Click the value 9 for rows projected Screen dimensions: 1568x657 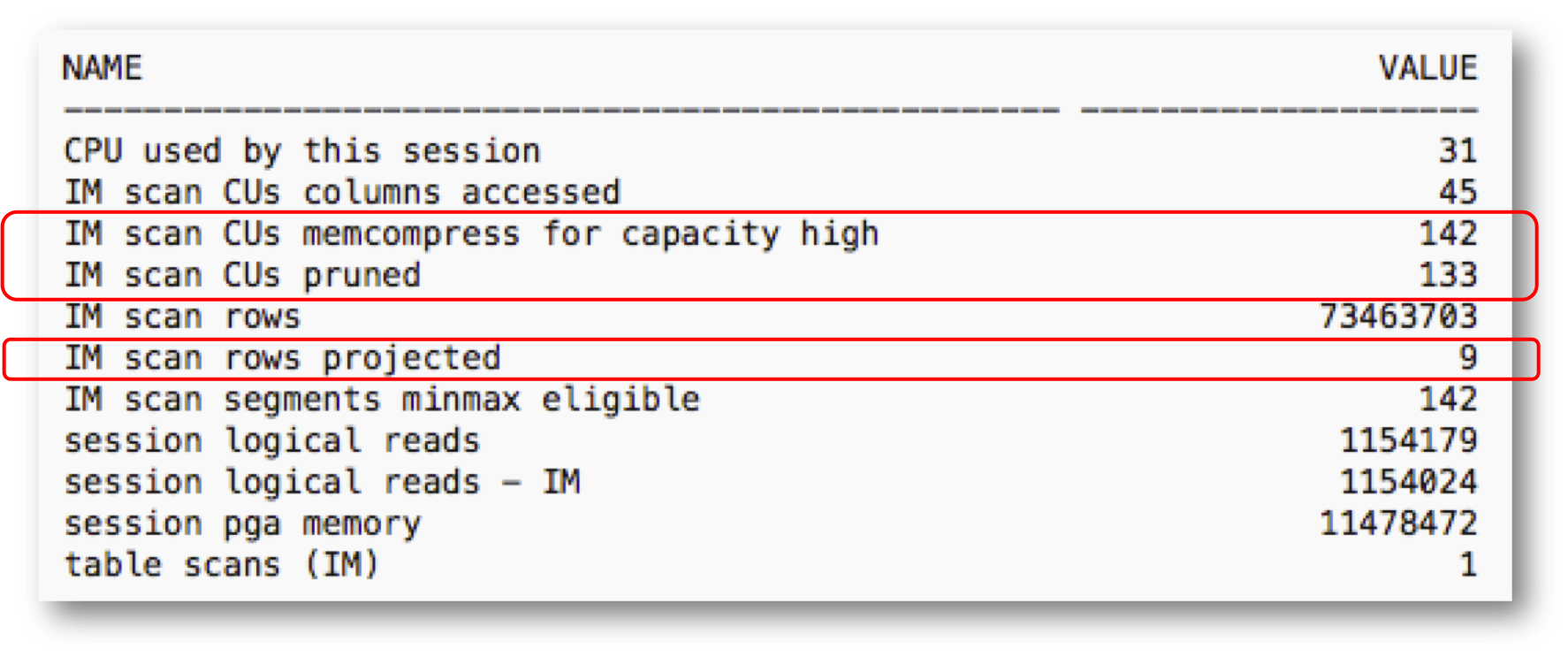point(1467,358)
